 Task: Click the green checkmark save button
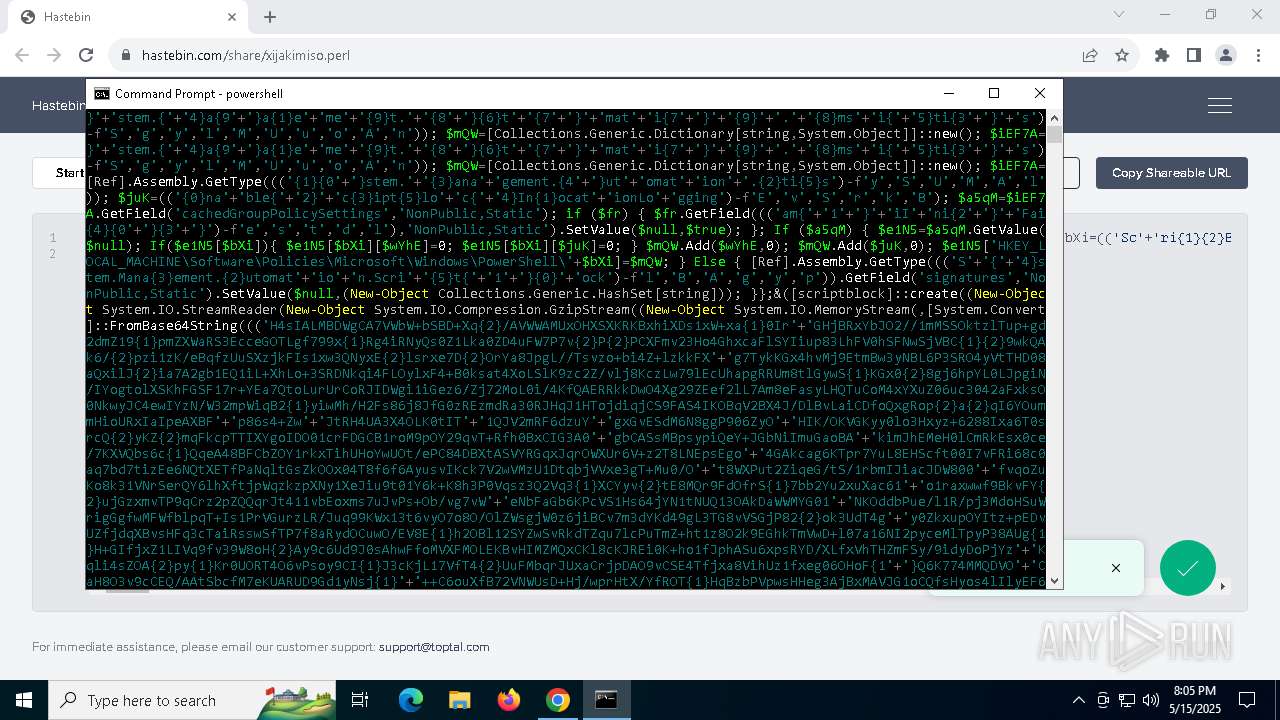click(x=1188, y=568)
